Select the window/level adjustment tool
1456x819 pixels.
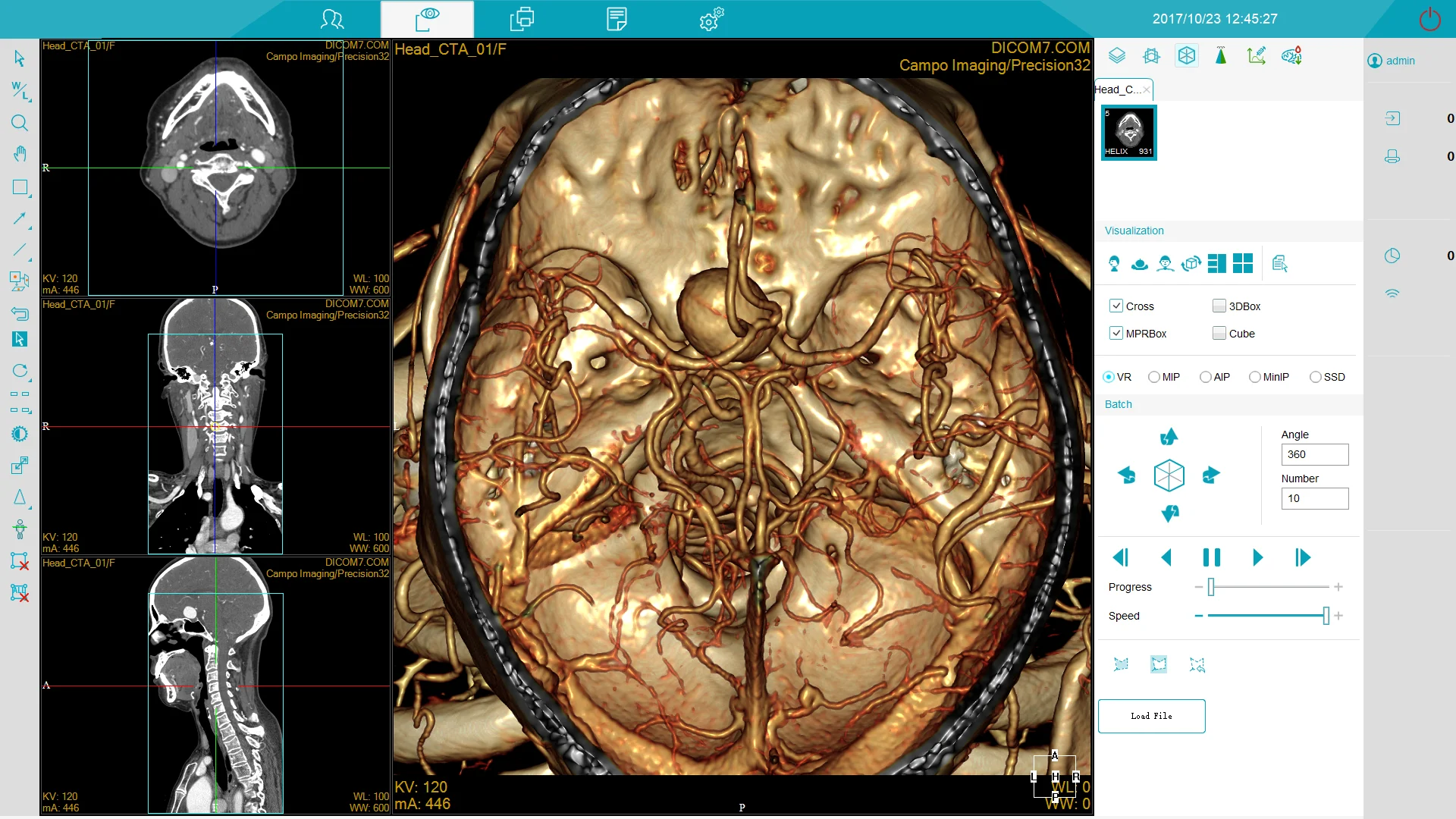pyautogui.click(x=20, y=91)
